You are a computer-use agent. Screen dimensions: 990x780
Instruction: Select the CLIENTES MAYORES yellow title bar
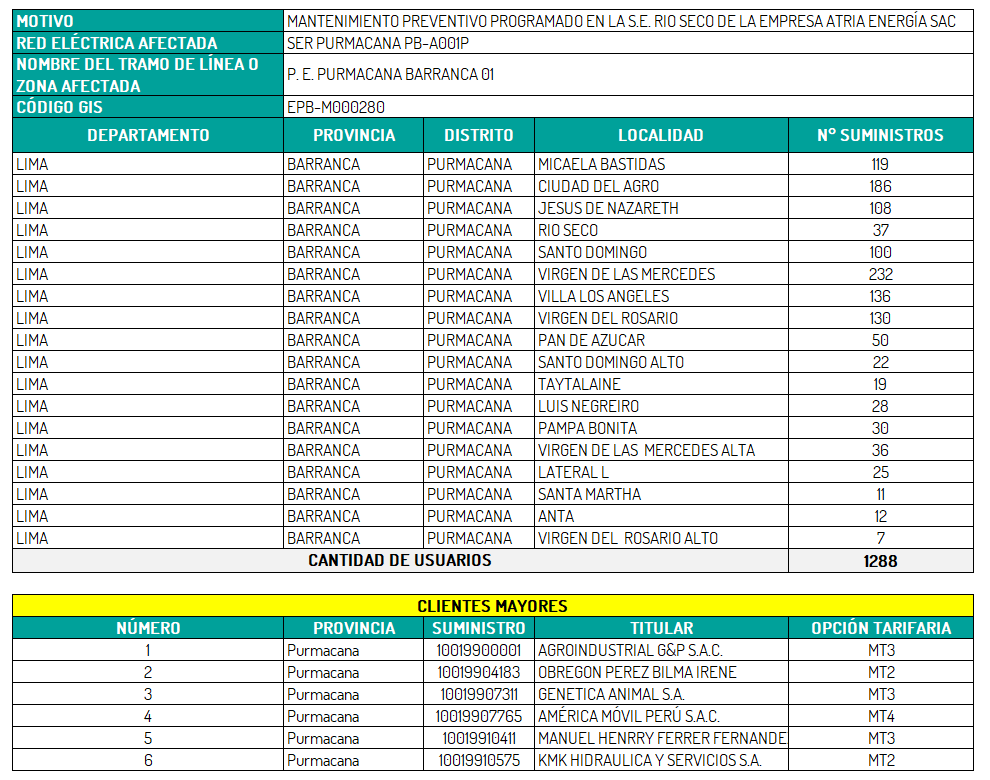[x=492, y=606]
